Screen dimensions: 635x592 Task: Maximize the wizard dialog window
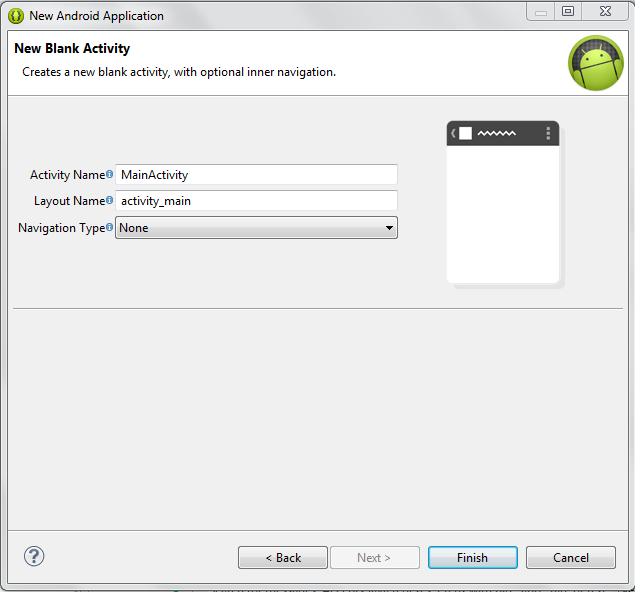(x=568, y=11)
